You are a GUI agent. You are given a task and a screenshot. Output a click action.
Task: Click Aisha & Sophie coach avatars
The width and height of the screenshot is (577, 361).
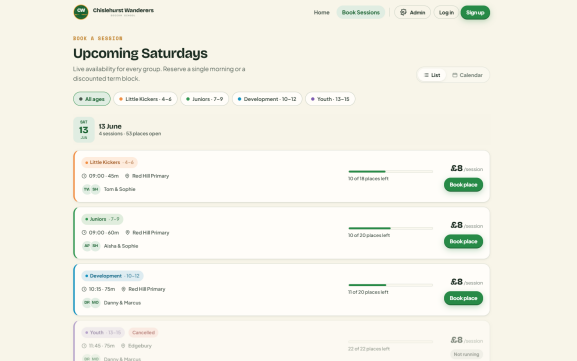[91, 246]
